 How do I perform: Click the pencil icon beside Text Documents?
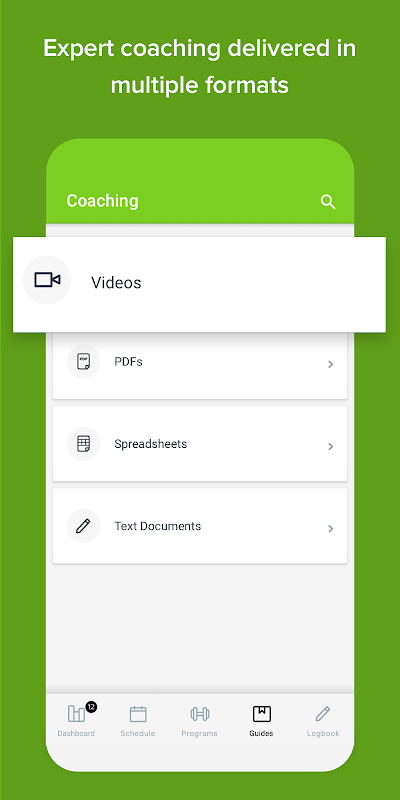pyautogui.click(x=83, y=526)
